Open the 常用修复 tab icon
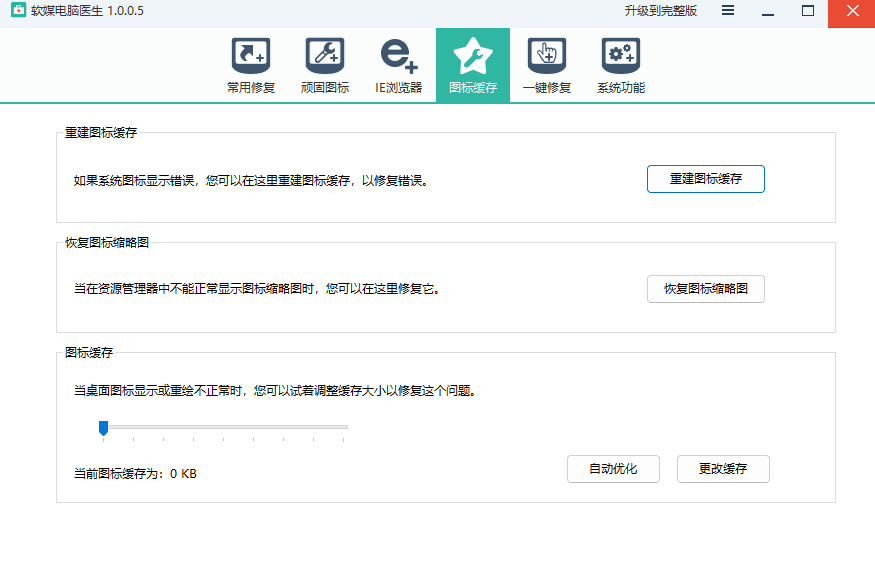 (x=250, y=54)
